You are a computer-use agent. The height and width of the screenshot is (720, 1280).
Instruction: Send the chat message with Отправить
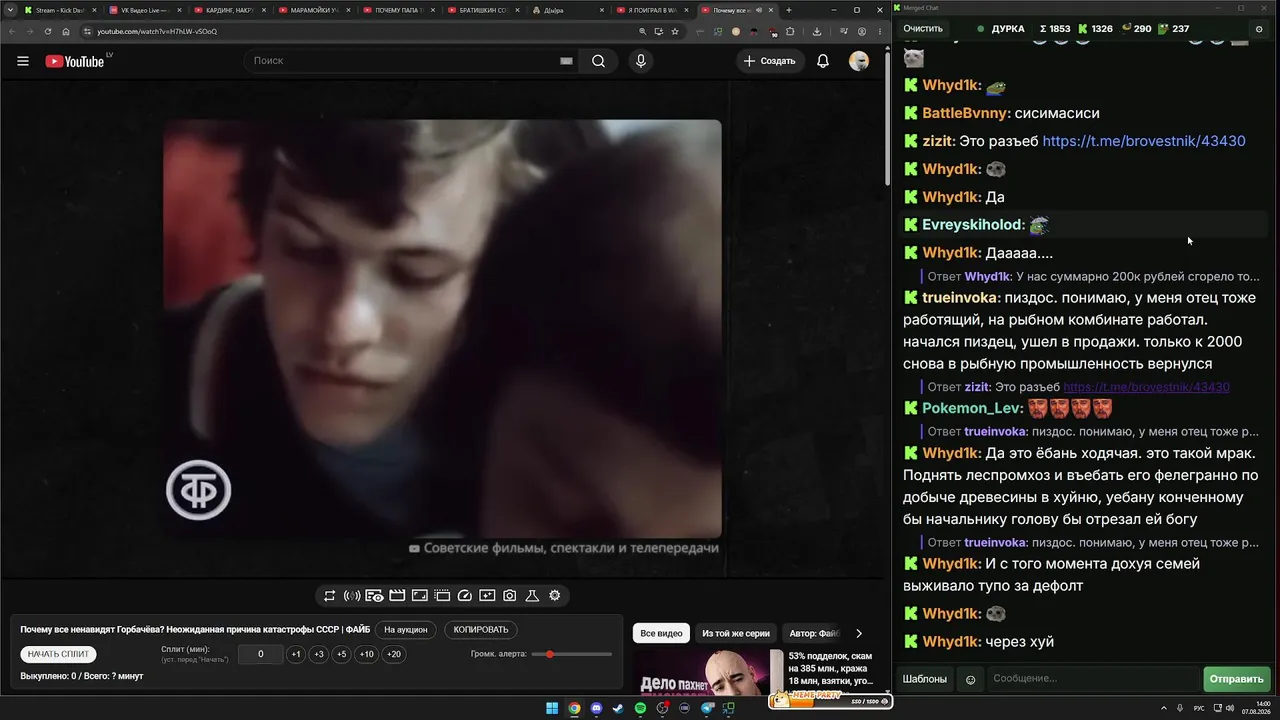tap(1237, 679)
